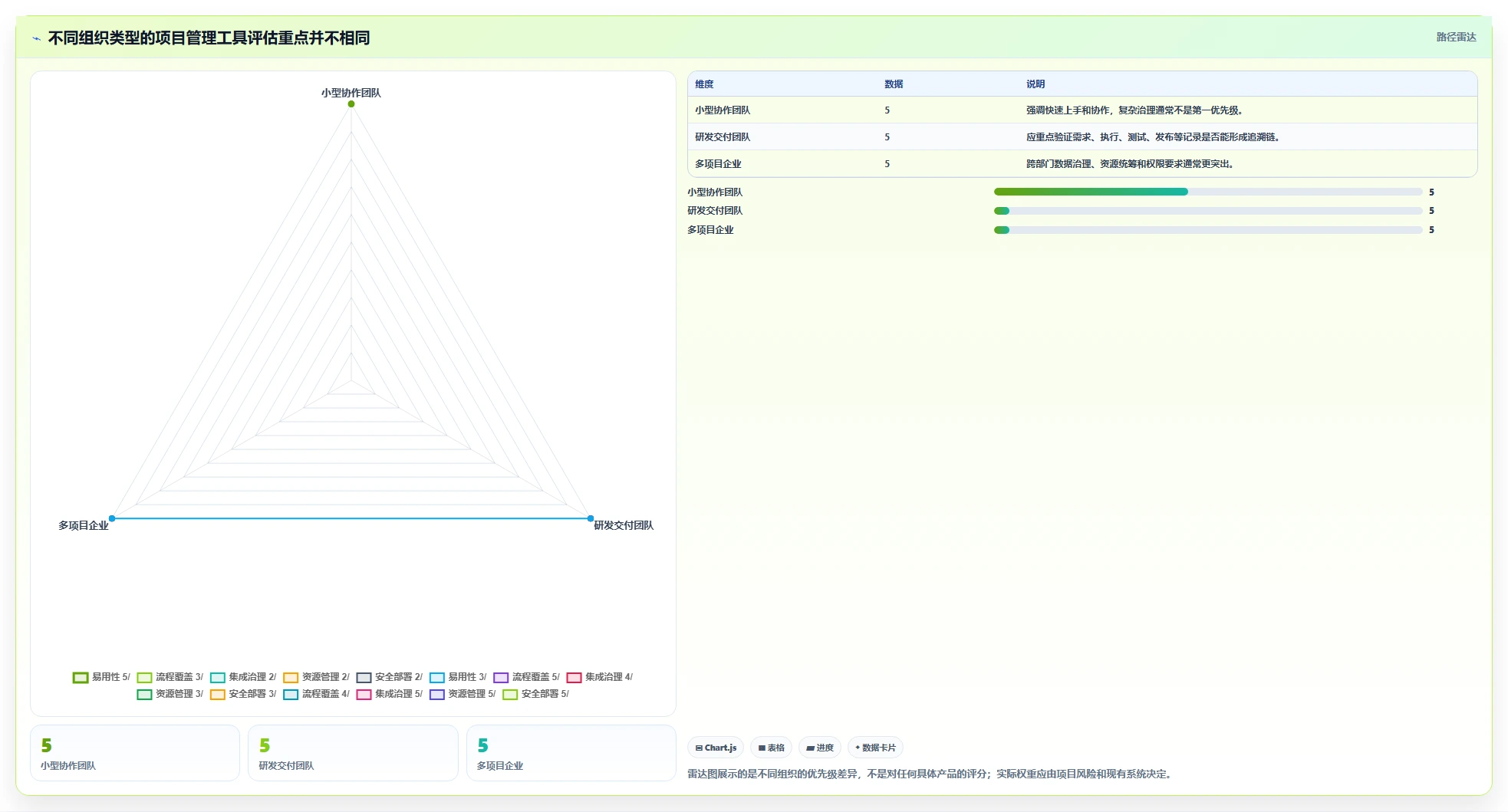Select the title 不同组织类型的项目管理工具评估重点并不相同
Screen dimensions: 1508x812
click(209, 38)
